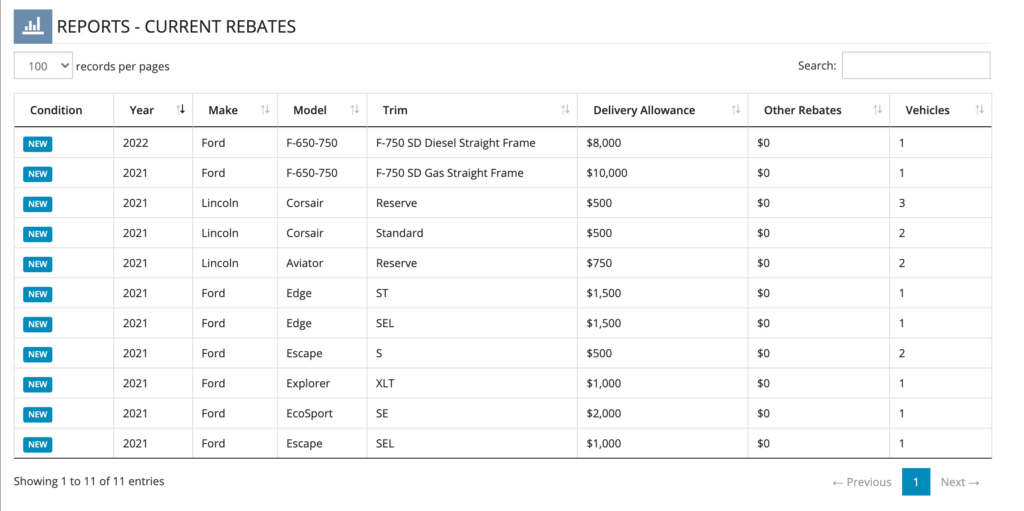
Task: Sort table by Model sort icon
Action: click(x=355, y=110)
